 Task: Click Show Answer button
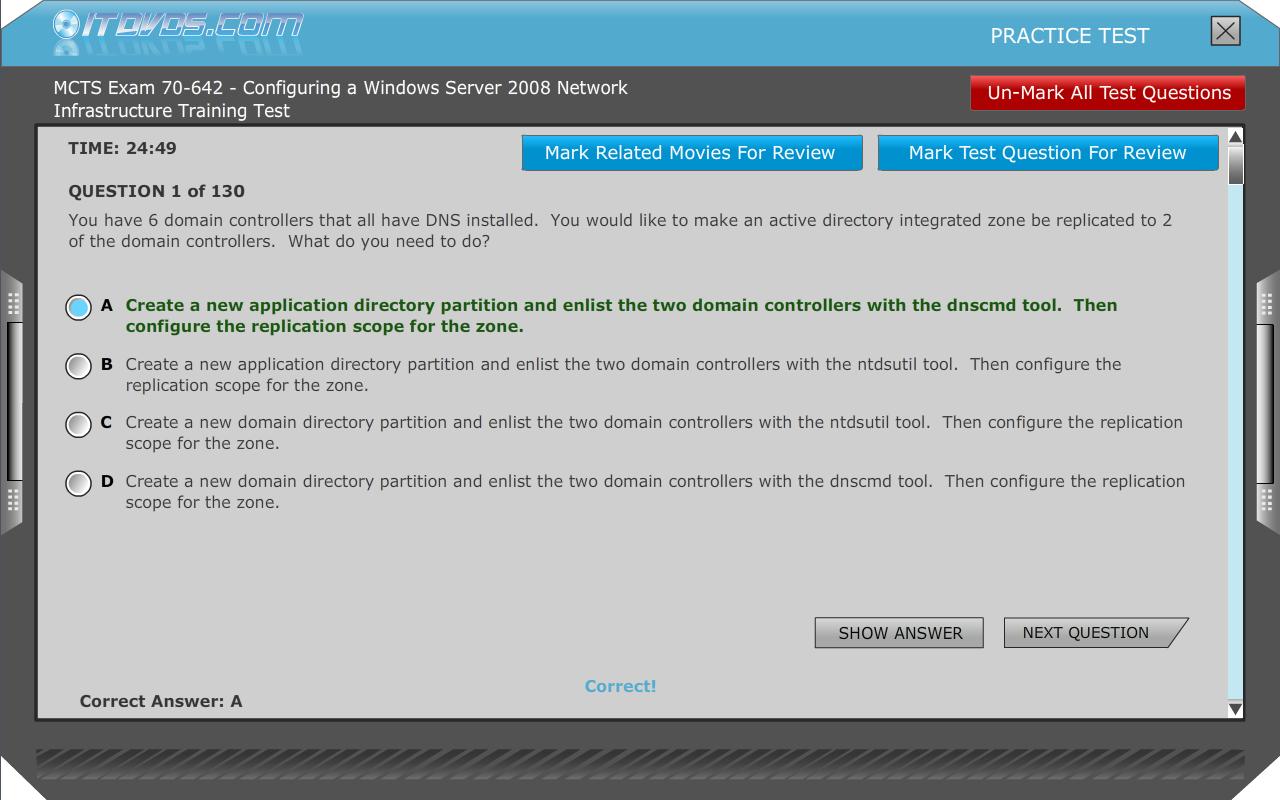[x=899, y=633]
